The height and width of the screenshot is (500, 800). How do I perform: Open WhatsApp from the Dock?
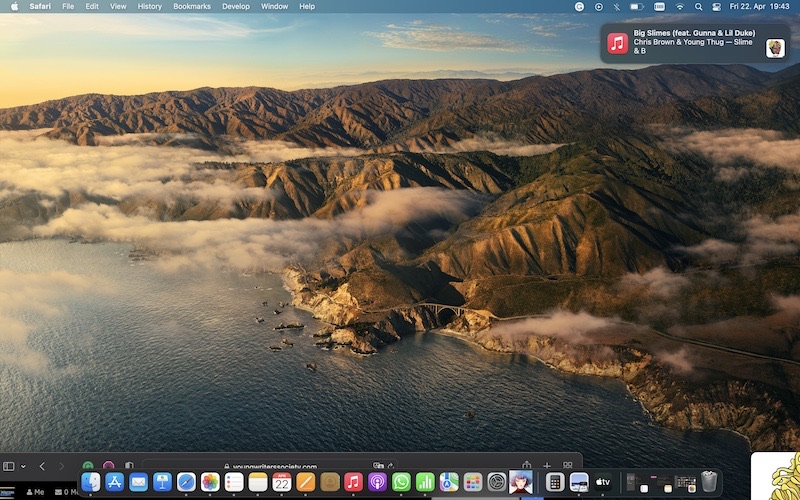[x=401, y=482]
